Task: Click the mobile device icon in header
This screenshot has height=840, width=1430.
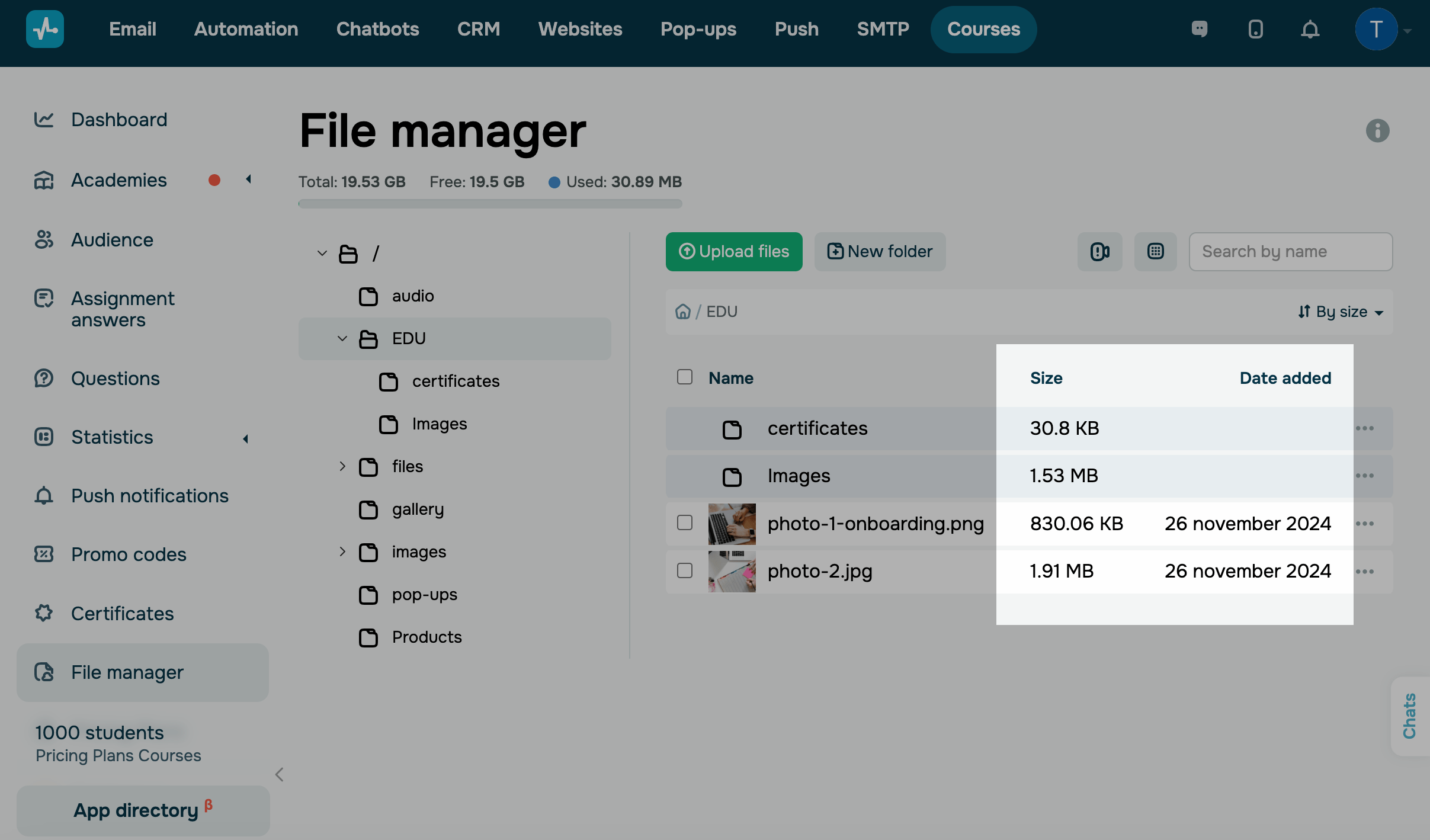Action: click(x=1255, y=29)
